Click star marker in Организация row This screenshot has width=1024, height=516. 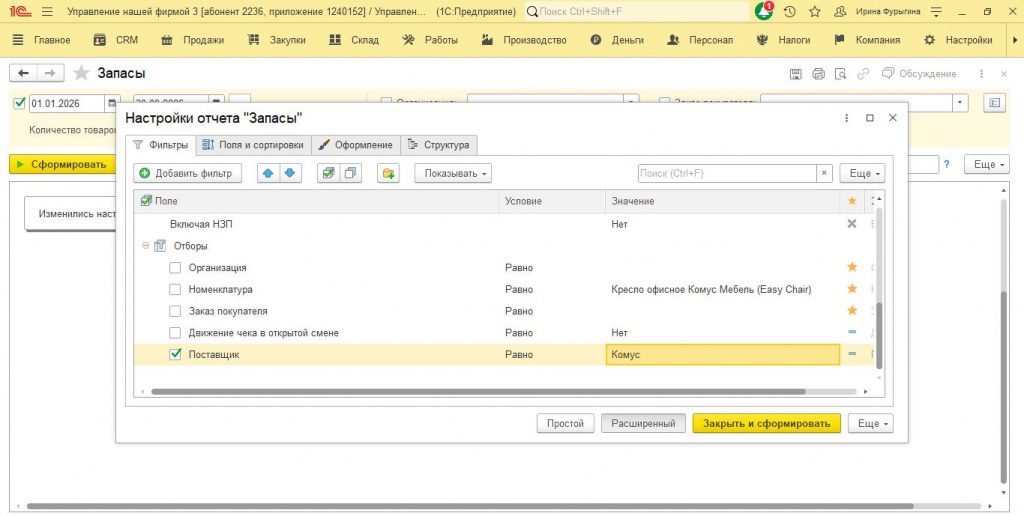tap(852, 267)
